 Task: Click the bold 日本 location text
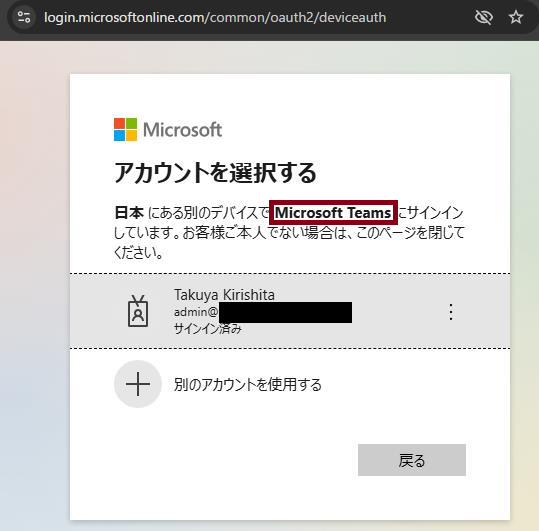click(129, 212)
